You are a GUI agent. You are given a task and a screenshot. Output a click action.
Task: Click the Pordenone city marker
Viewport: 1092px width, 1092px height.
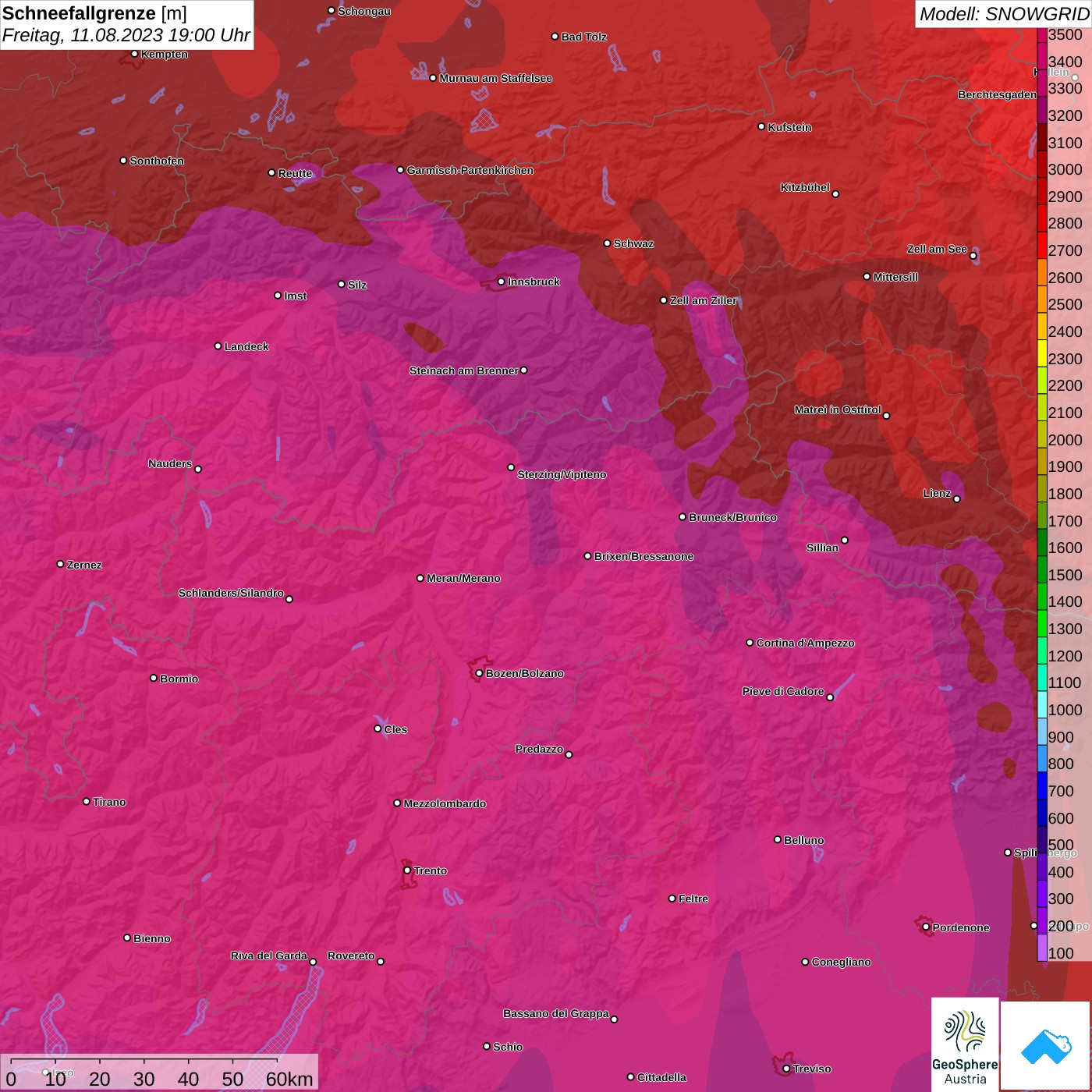(x=926, y=927)
